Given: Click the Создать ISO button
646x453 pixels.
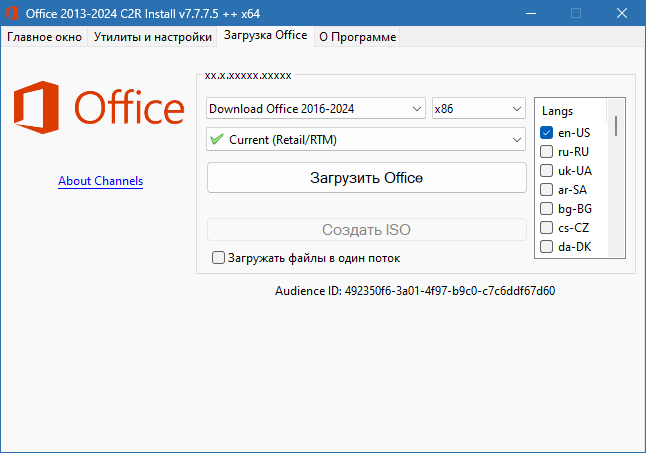Looking at the screenshot, I should [367, 229].
